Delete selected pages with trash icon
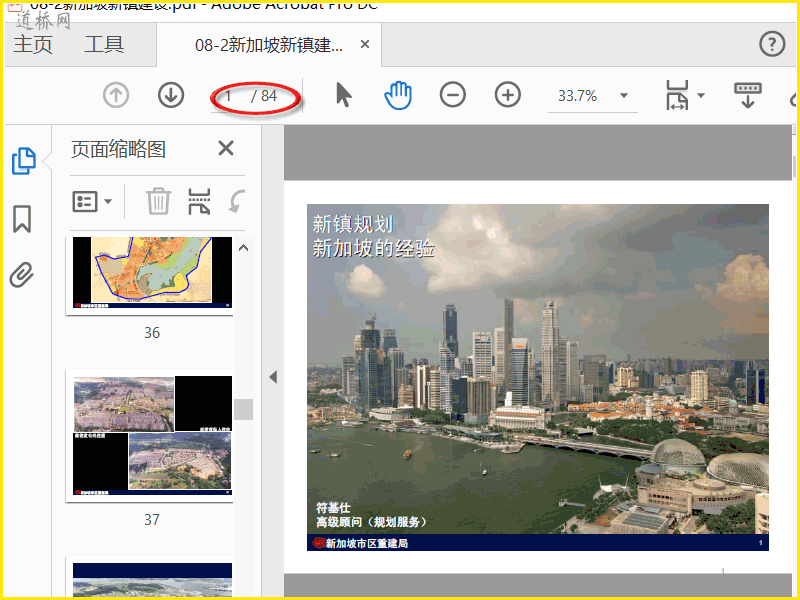 point(158,201)
